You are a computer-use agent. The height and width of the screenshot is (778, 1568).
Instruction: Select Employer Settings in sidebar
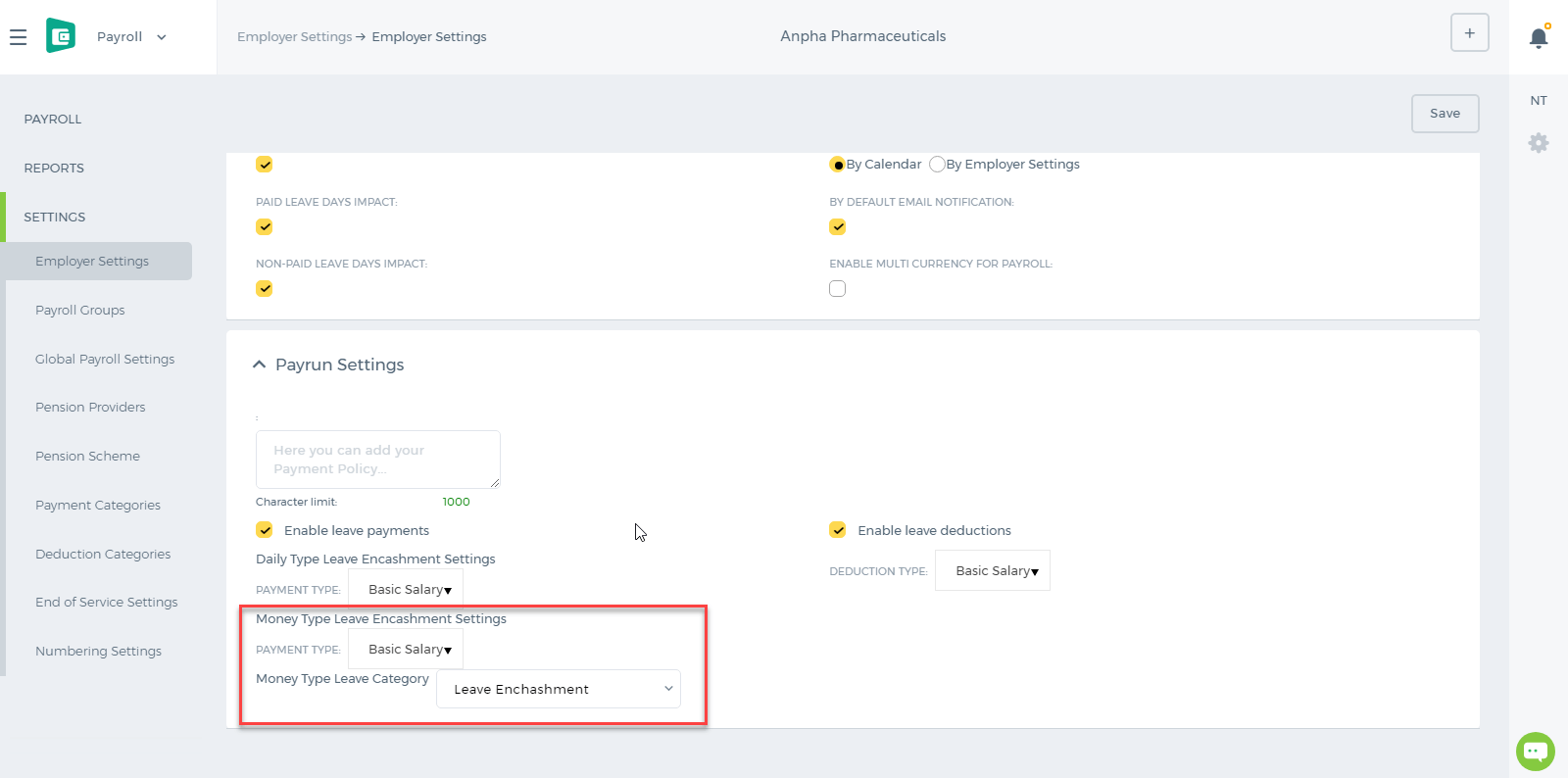point(96,262)
